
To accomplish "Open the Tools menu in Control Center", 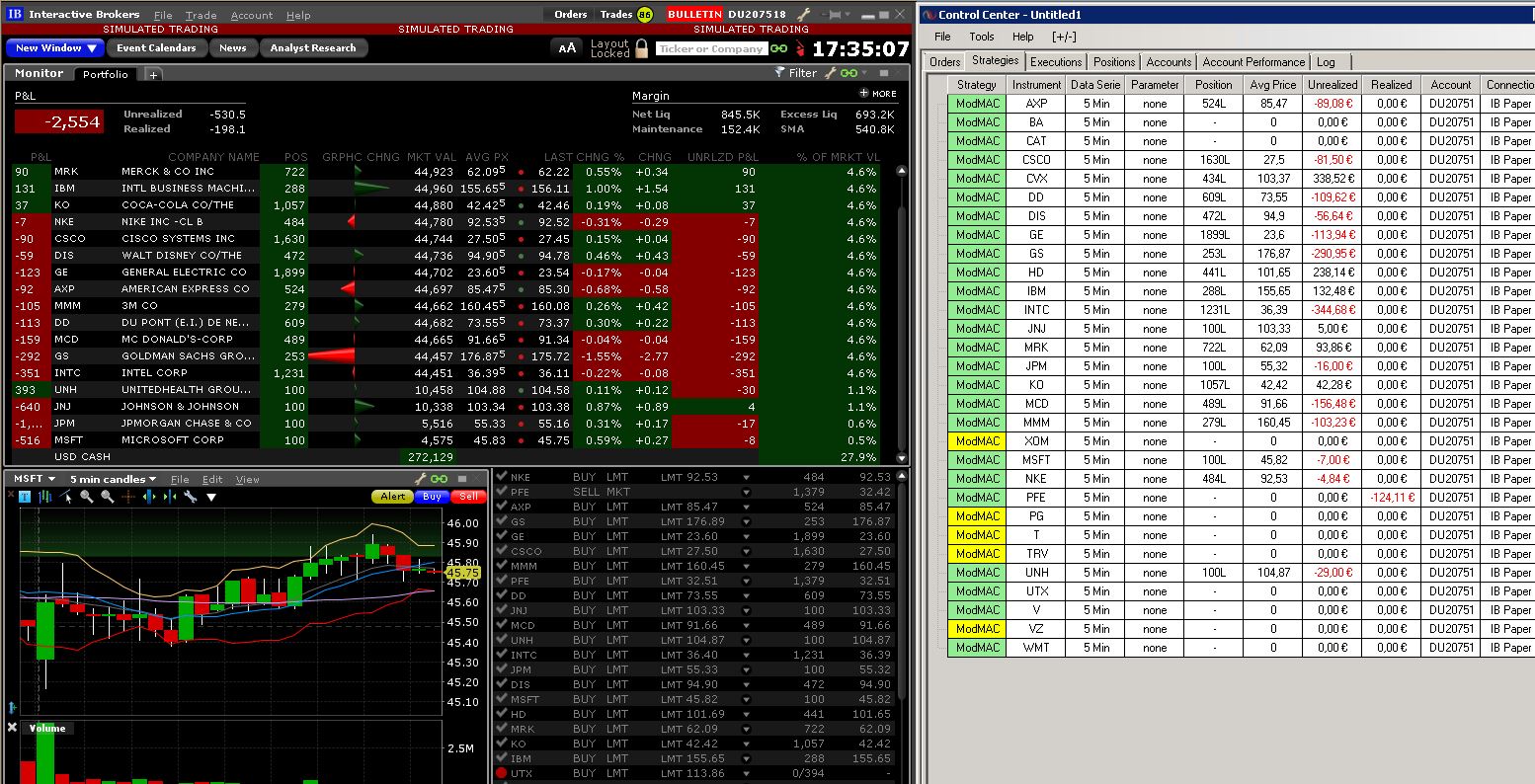I will (x=982, y=37).
